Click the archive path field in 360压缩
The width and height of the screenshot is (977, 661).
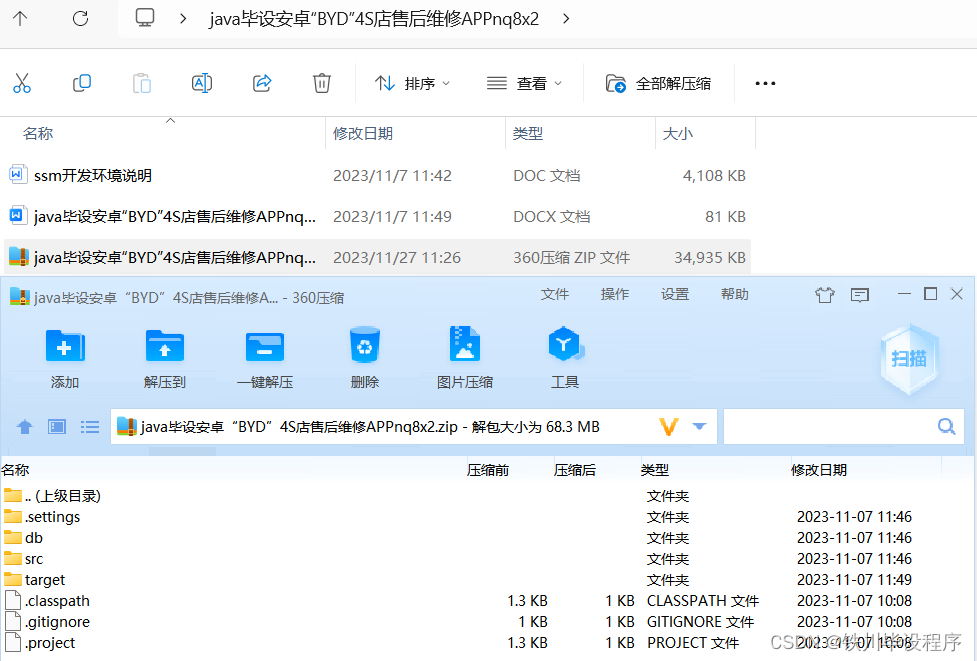click(414, 427)
